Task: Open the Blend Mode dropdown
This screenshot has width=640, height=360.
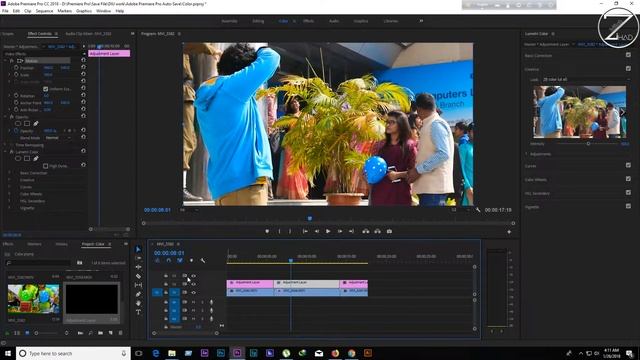Action: (x=59, y=138)
